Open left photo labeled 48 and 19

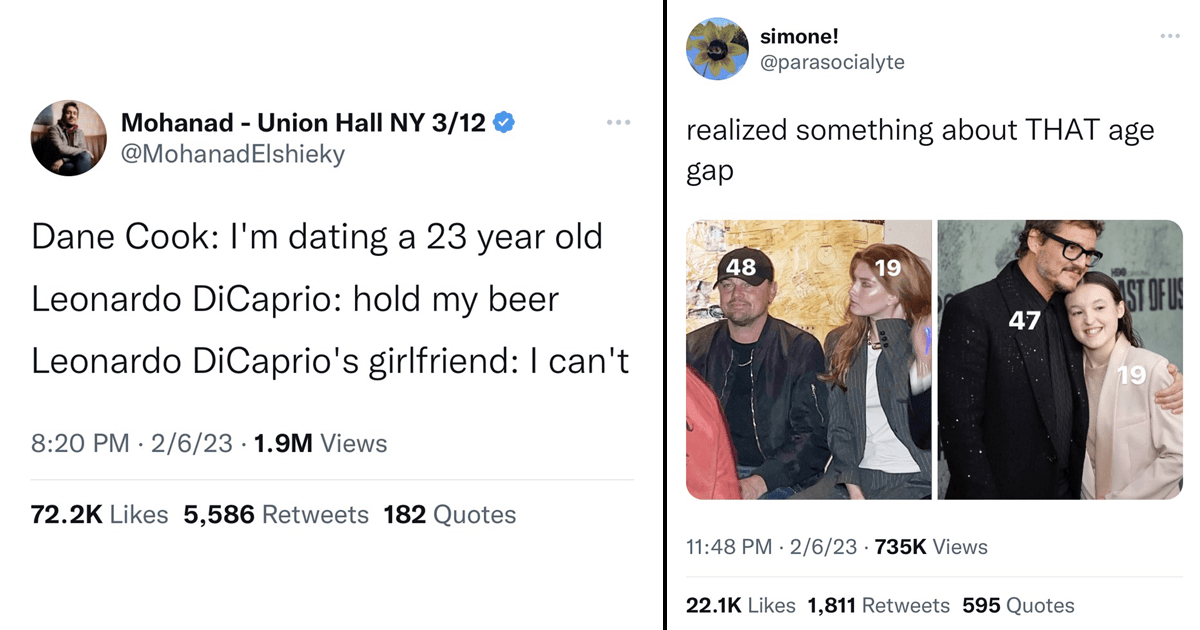point(809,360)
